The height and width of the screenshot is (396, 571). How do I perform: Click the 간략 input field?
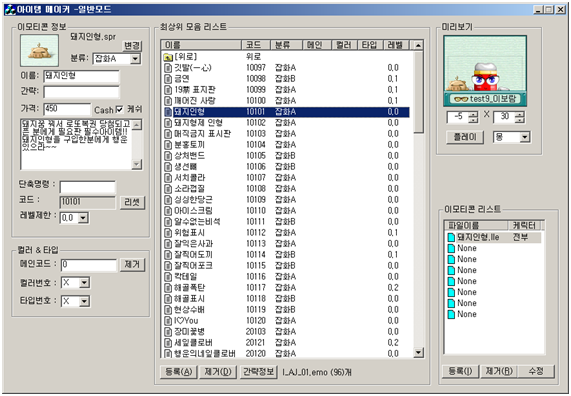click(82, 92)
